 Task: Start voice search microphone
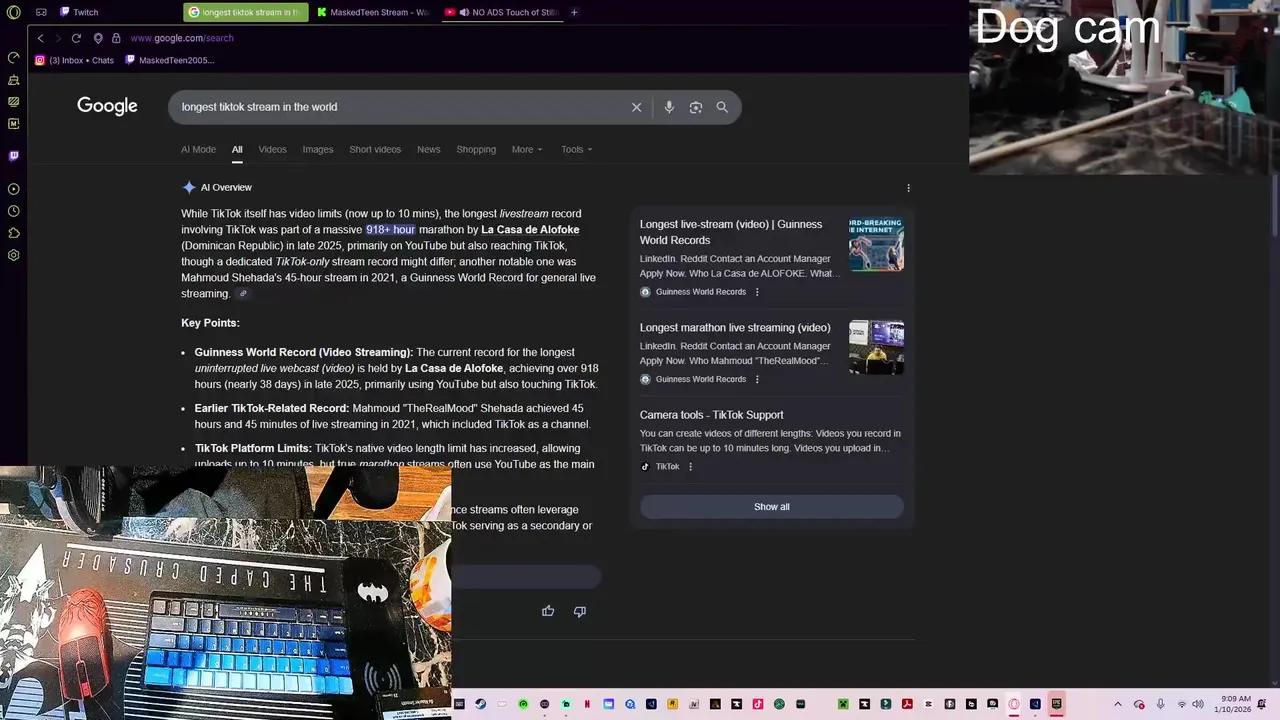point(669,107)
